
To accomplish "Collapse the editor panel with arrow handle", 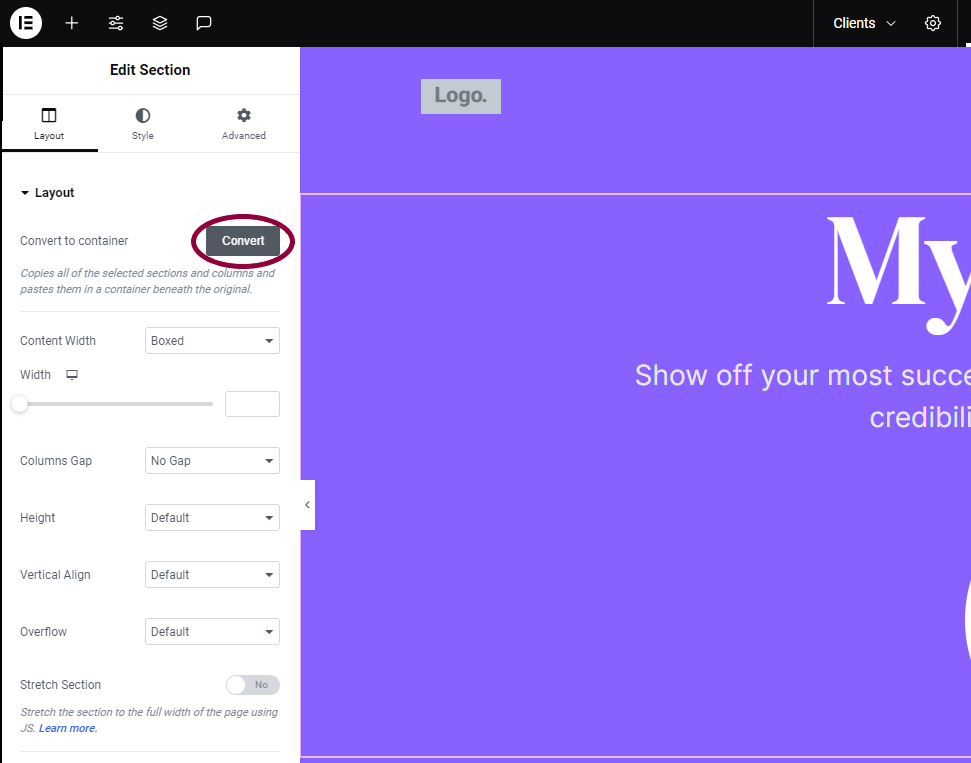I will pos(307,505).
